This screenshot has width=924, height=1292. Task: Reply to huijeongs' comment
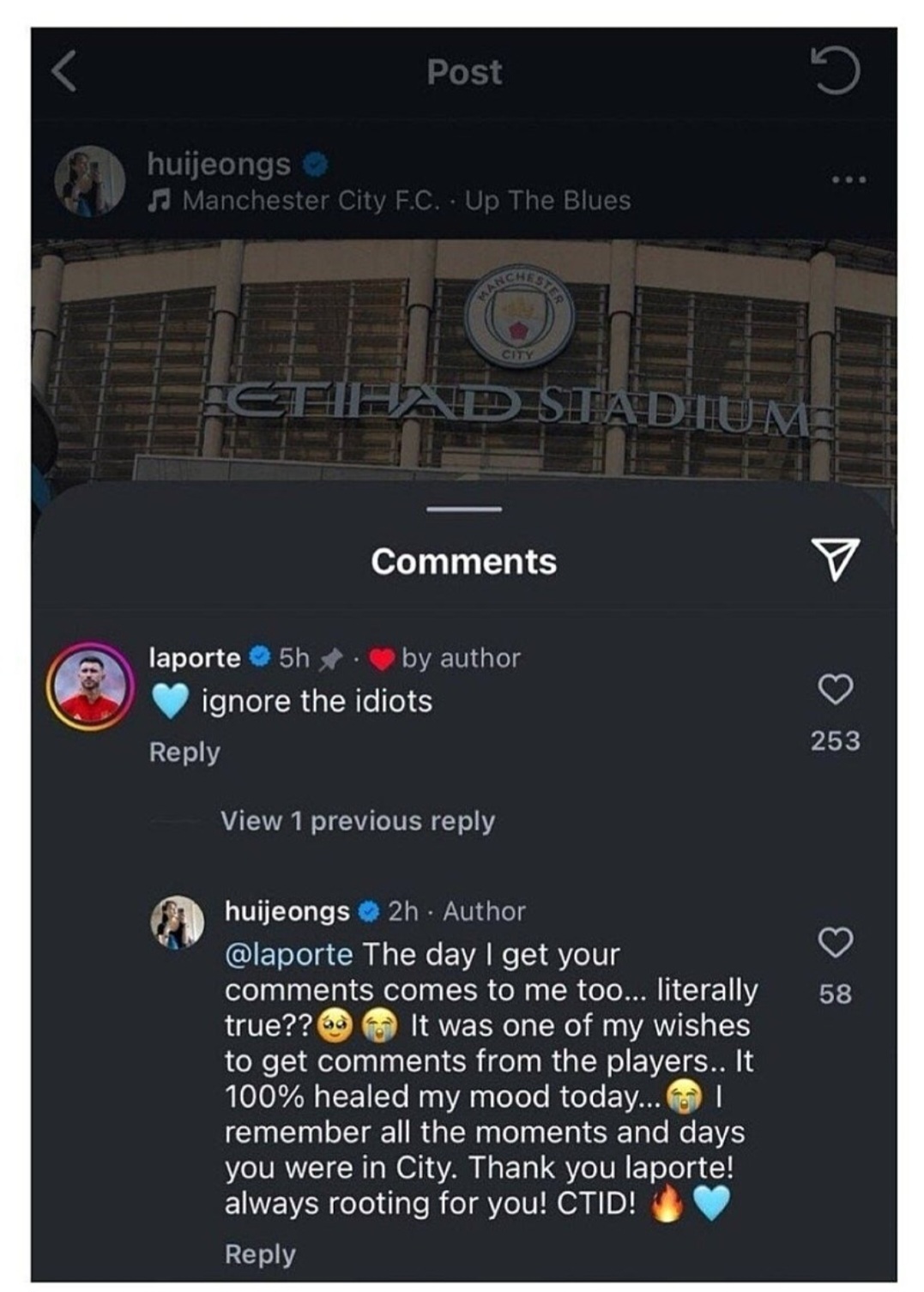pyautogui.click(x=260, y=1254)
